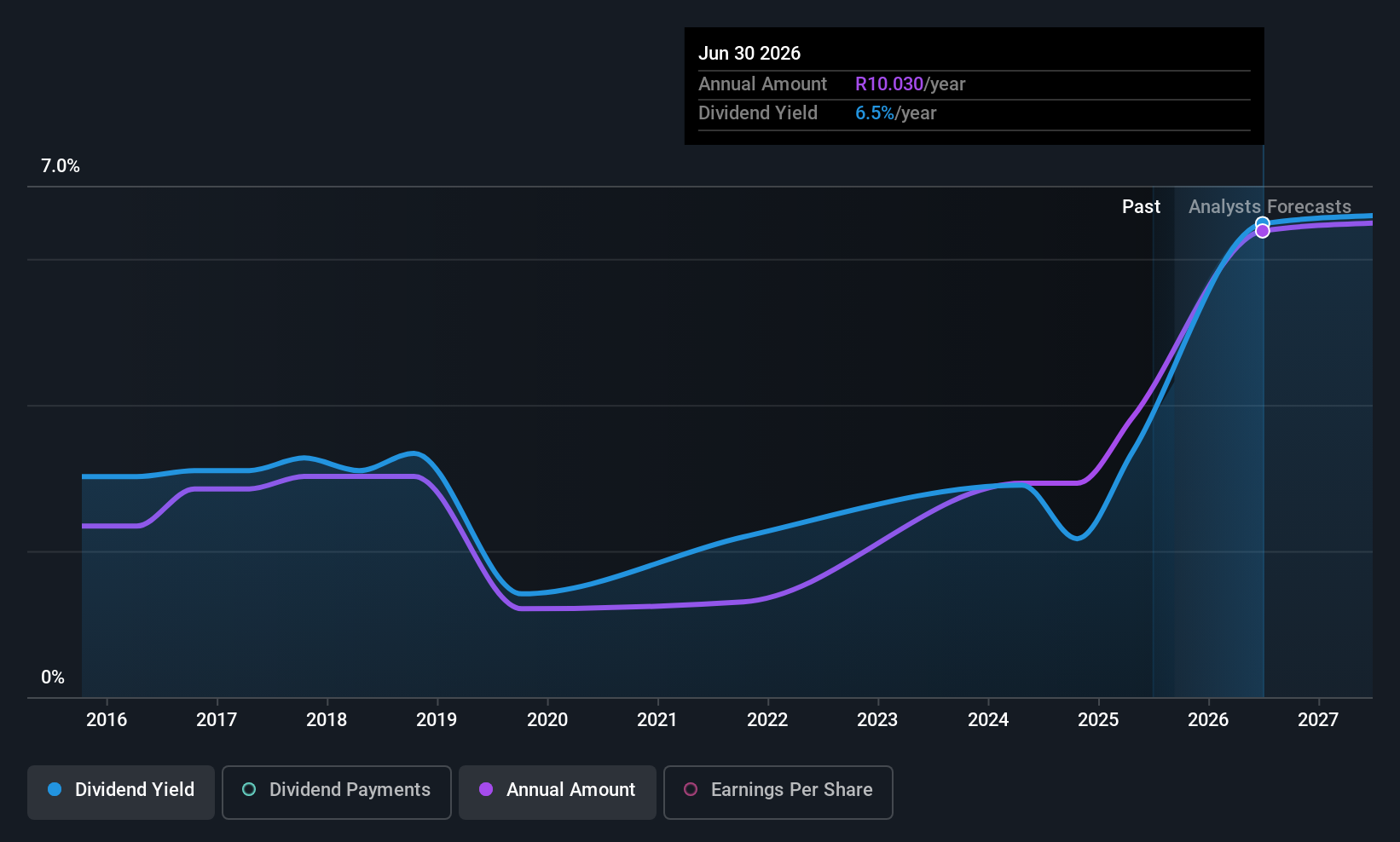Screen dimensions: 1400x842
Task: Click the 2024 x-axis year label
Action: (988, 720)
